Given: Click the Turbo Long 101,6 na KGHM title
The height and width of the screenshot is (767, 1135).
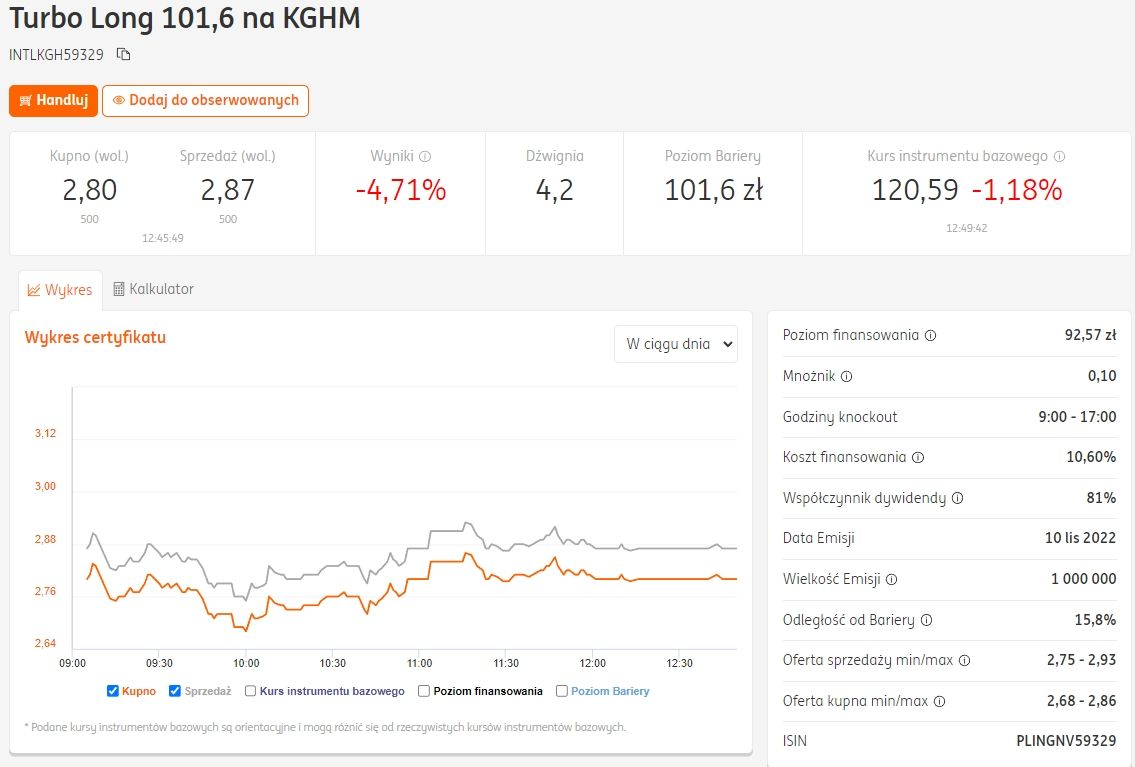Looking at the screenshot, I should click(x=185, y=18).
